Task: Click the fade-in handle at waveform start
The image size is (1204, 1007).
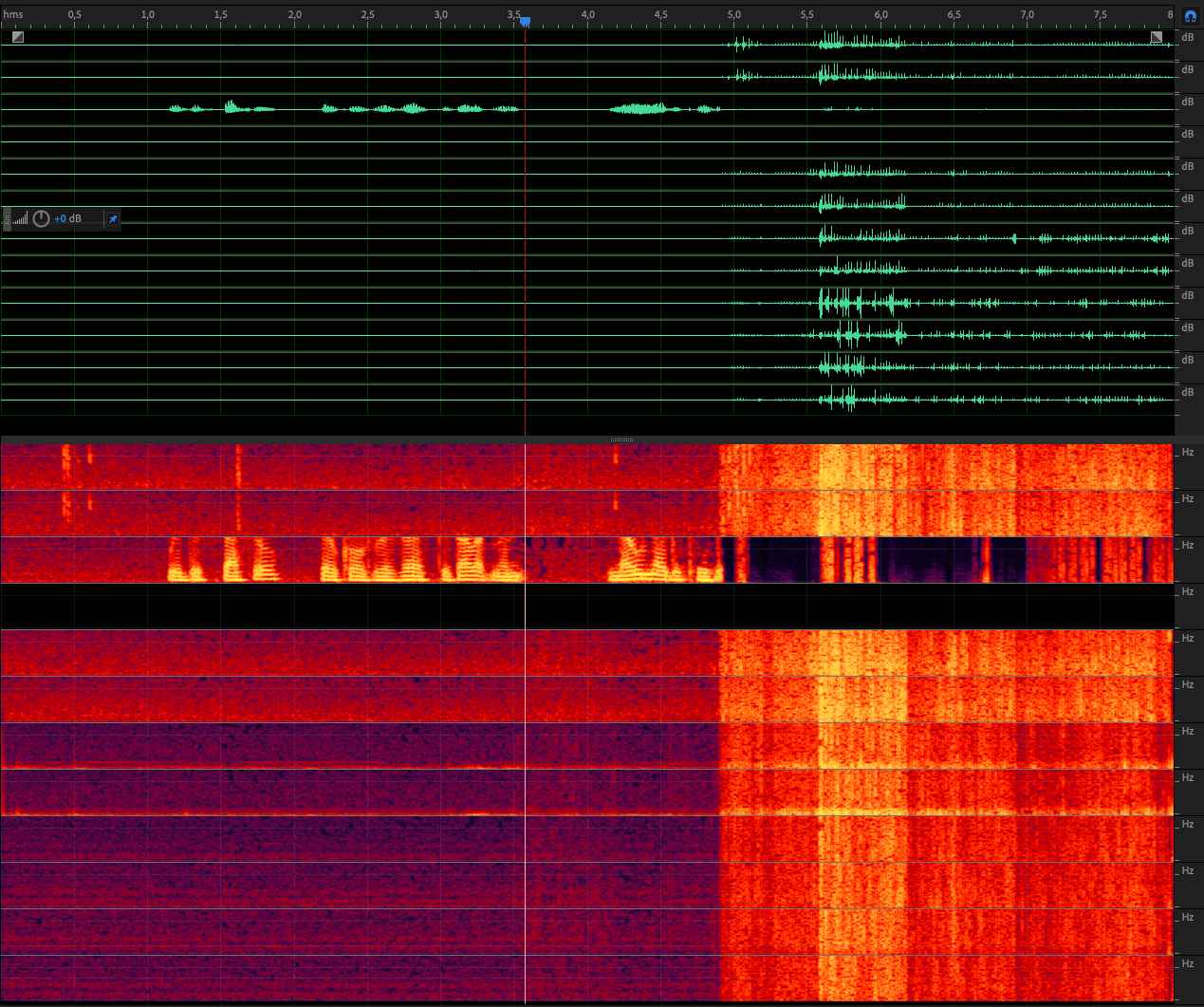Action: 18,37
